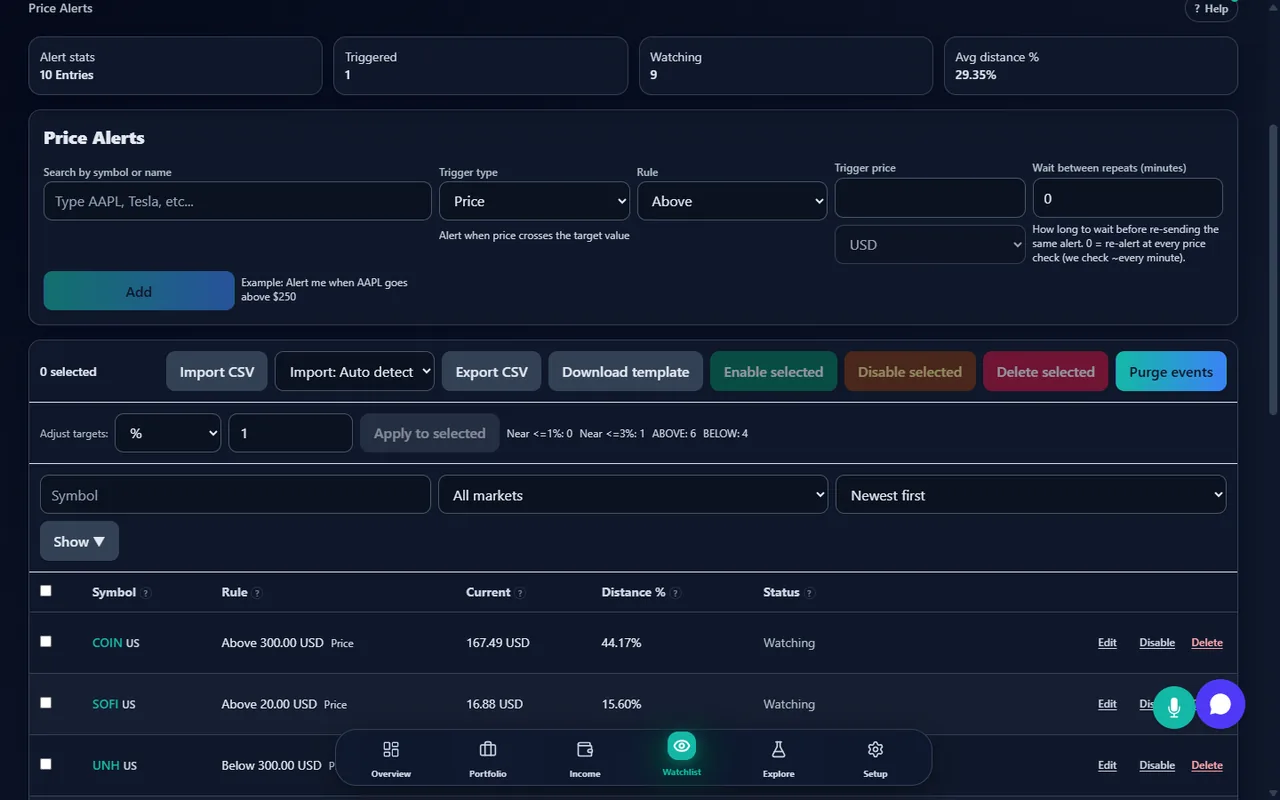The image size is (1280, 800).
Task: Click Export CSV button
Action: pyautogui.click(x=492, y=372)
